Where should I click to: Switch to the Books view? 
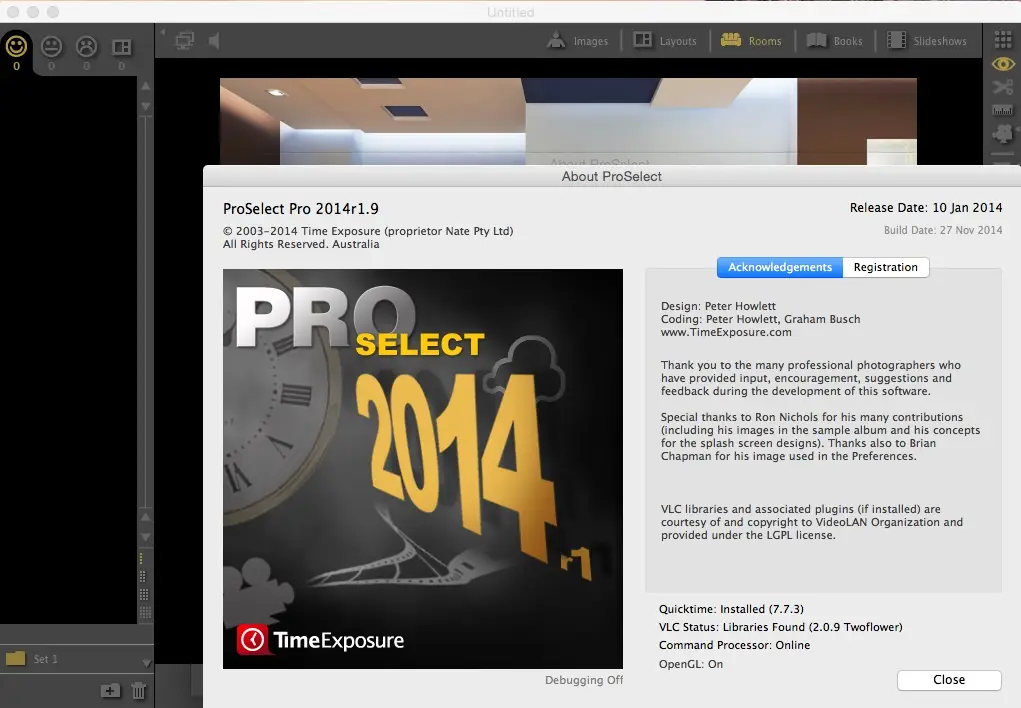(834, 41)
